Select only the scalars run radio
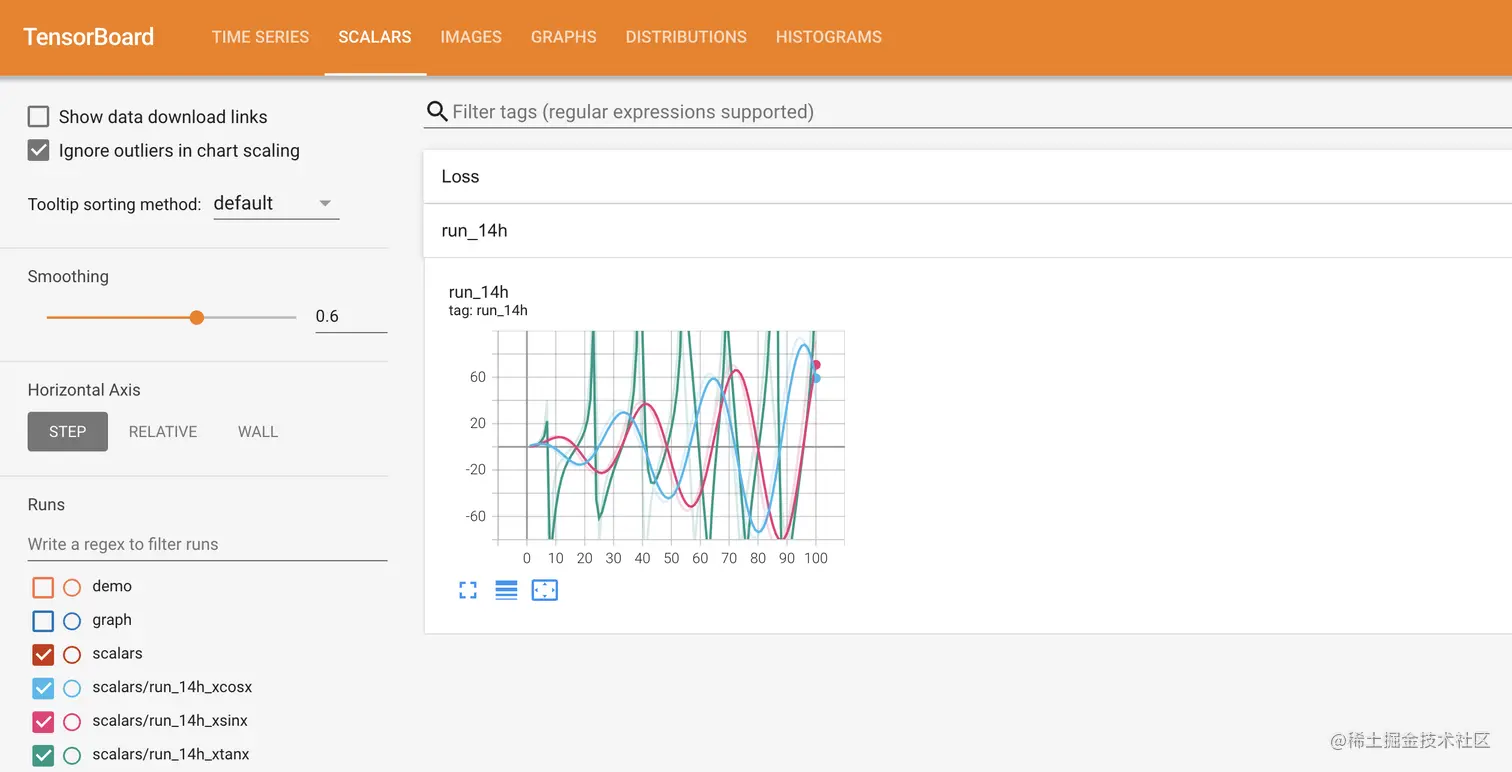 [x=72, y=655]
